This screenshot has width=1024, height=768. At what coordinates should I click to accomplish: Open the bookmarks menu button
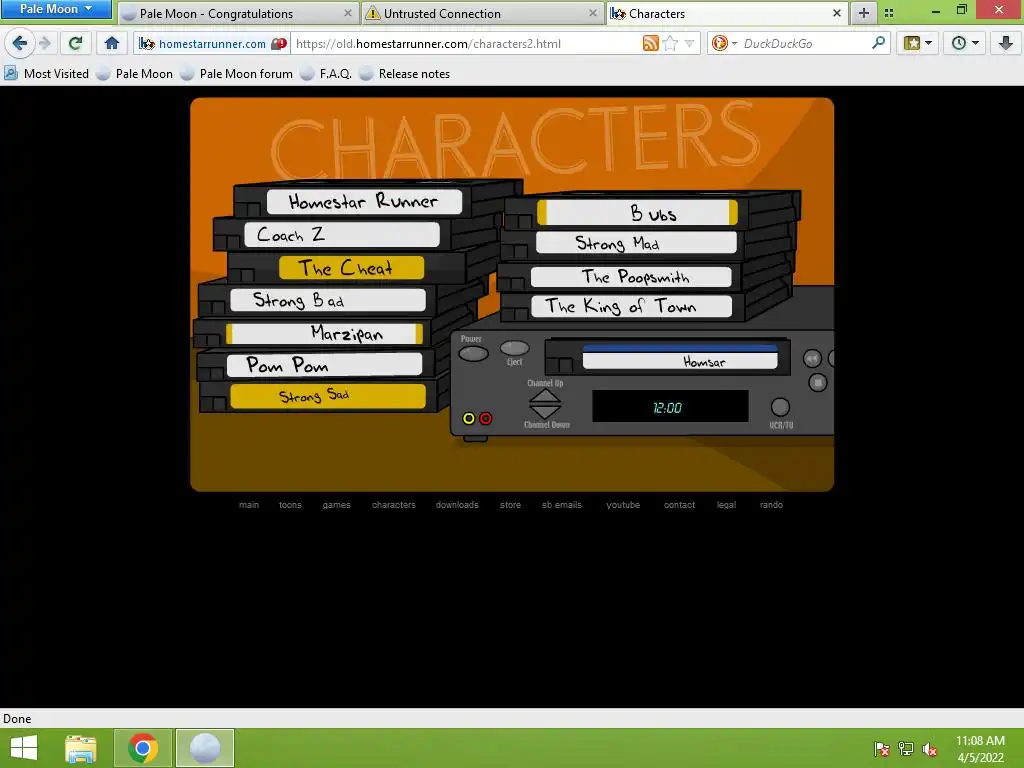tap(917, 44)
